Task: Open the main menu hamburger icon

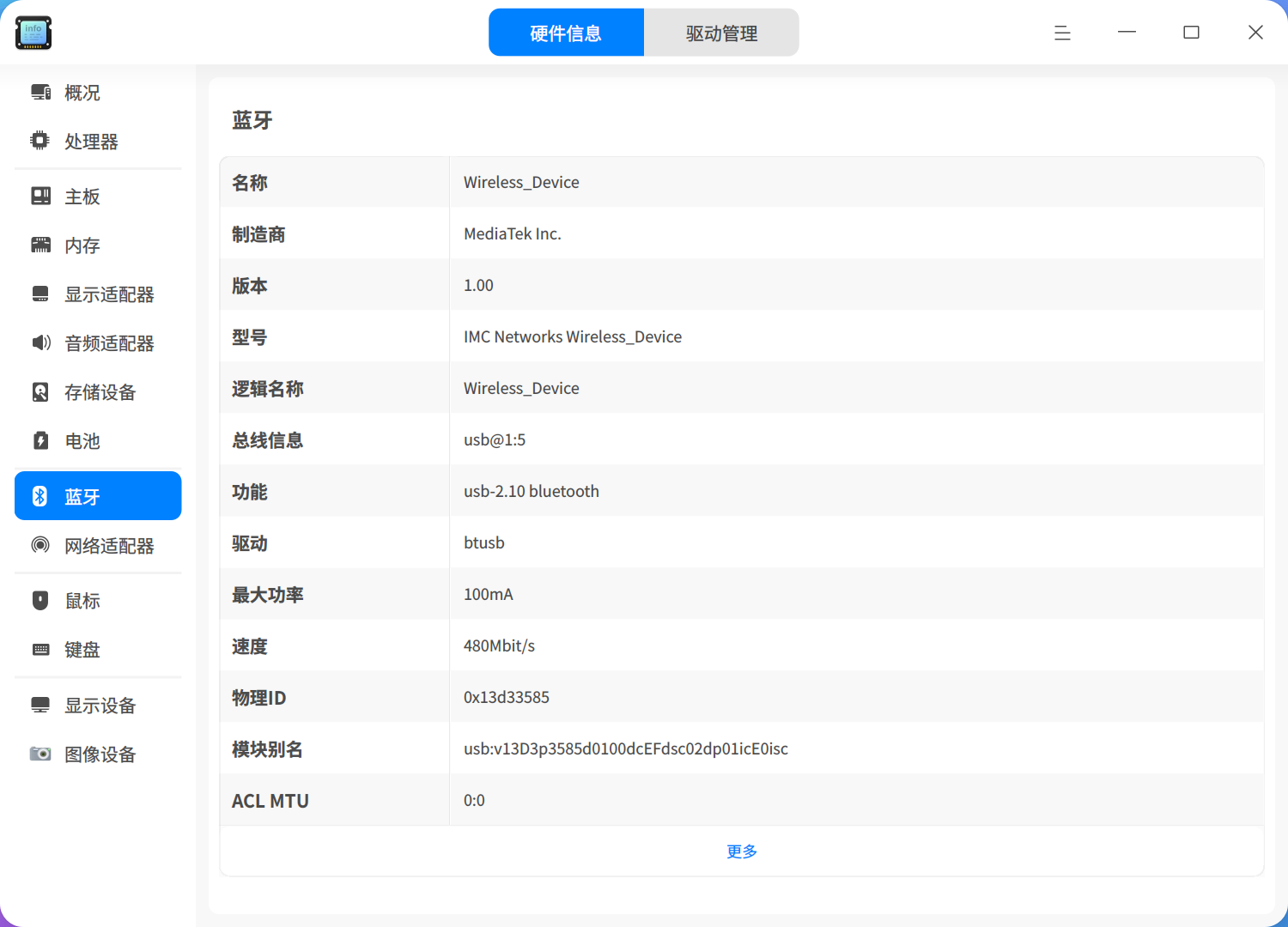Action: click(x=1062, y=33)
